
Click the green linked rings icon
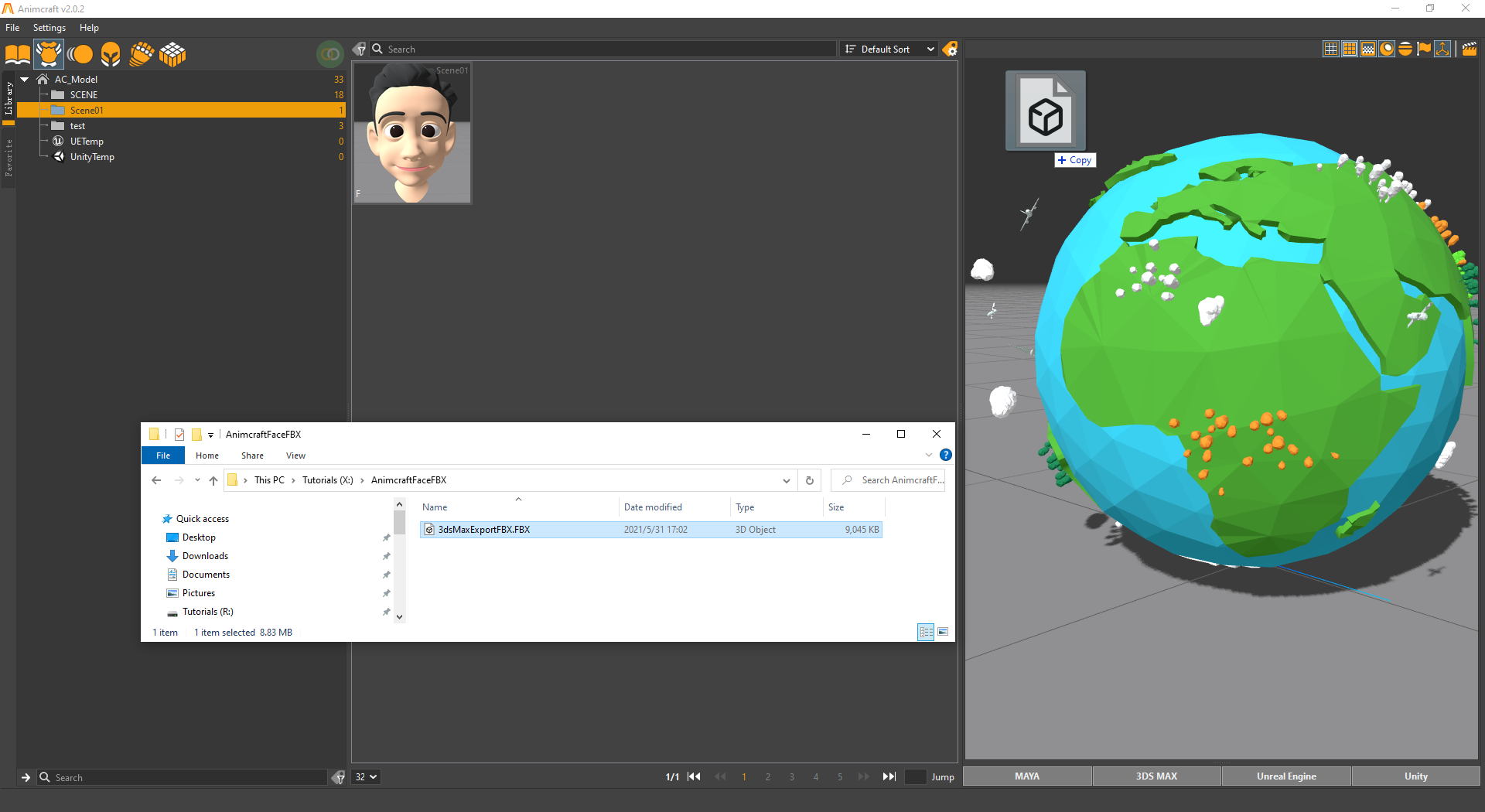tap(330, 54)
